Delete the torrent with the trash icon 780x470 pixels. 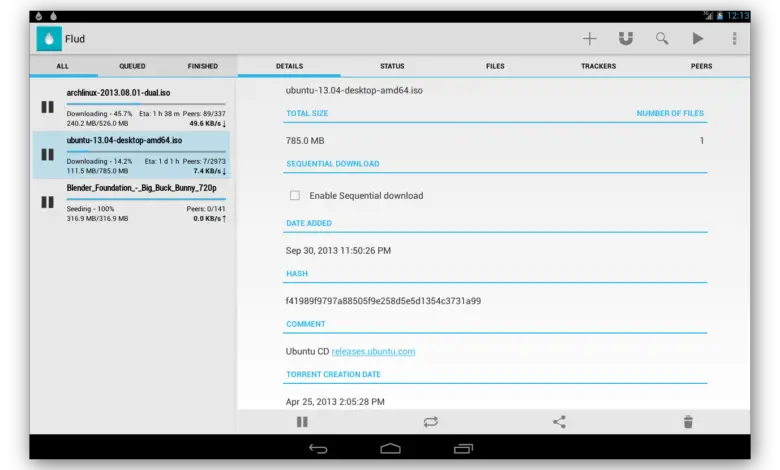point(688,422)
